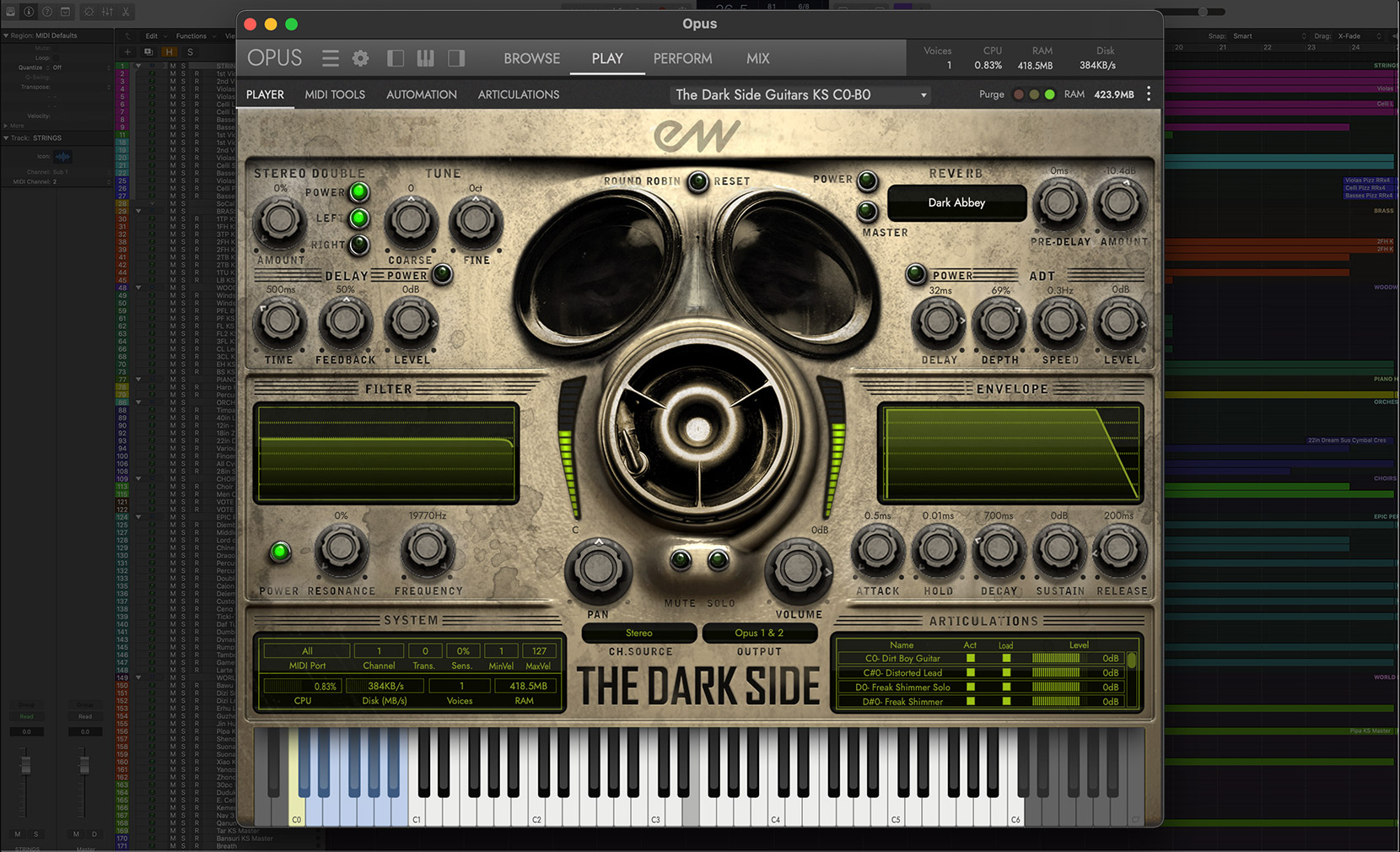Open the Smart Controls dial icon in Logic
The height and width of the screenshot is (852, 1400).
click(x=88, y=12)
